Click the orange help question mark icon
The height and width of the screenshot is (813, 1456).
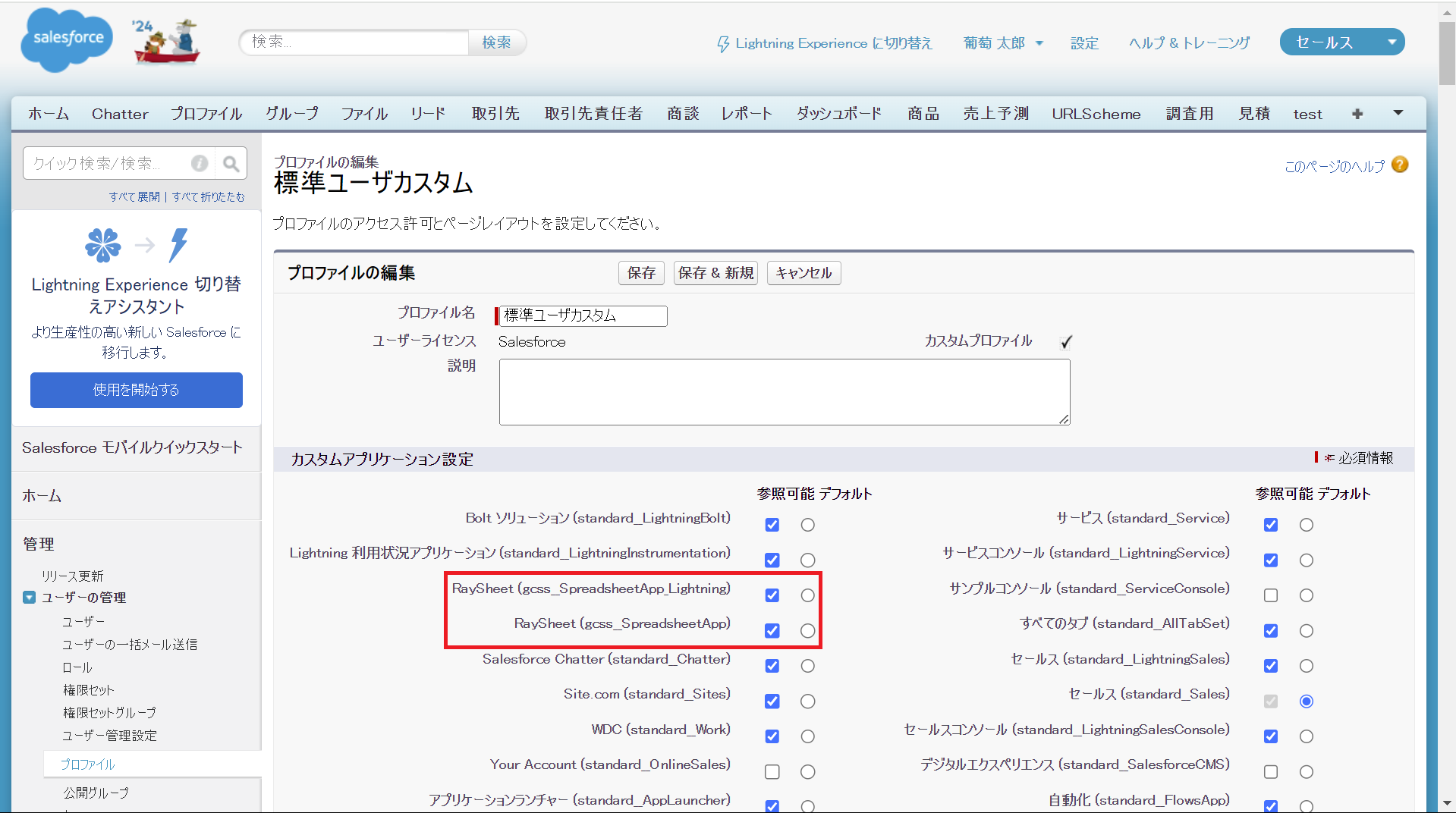(1401, 165)
